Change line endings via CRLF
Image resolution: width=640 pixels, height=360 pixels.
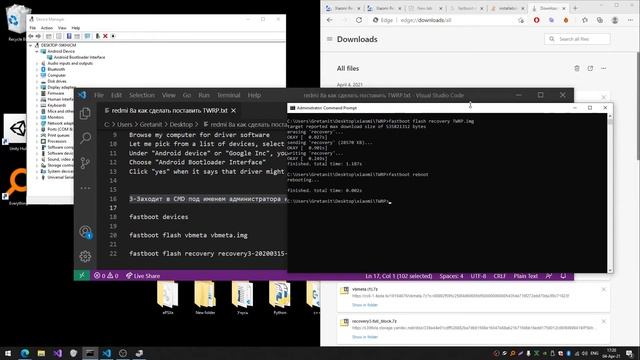[x=500, y=276]
